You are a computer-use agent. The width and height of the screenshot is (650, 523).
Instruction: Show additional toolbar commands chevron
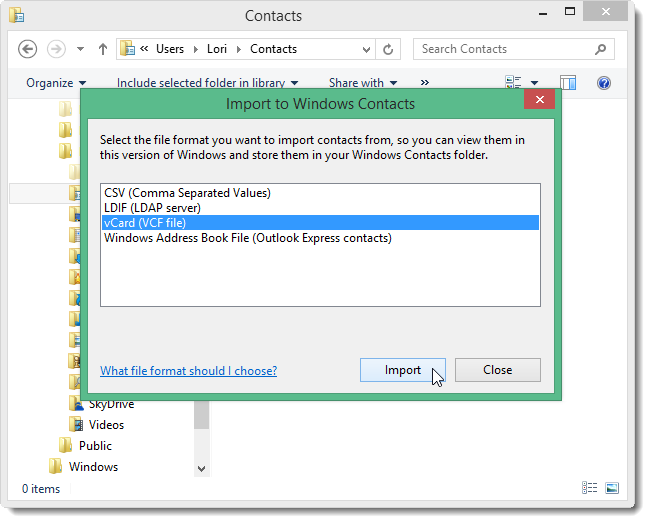point(424,82)
